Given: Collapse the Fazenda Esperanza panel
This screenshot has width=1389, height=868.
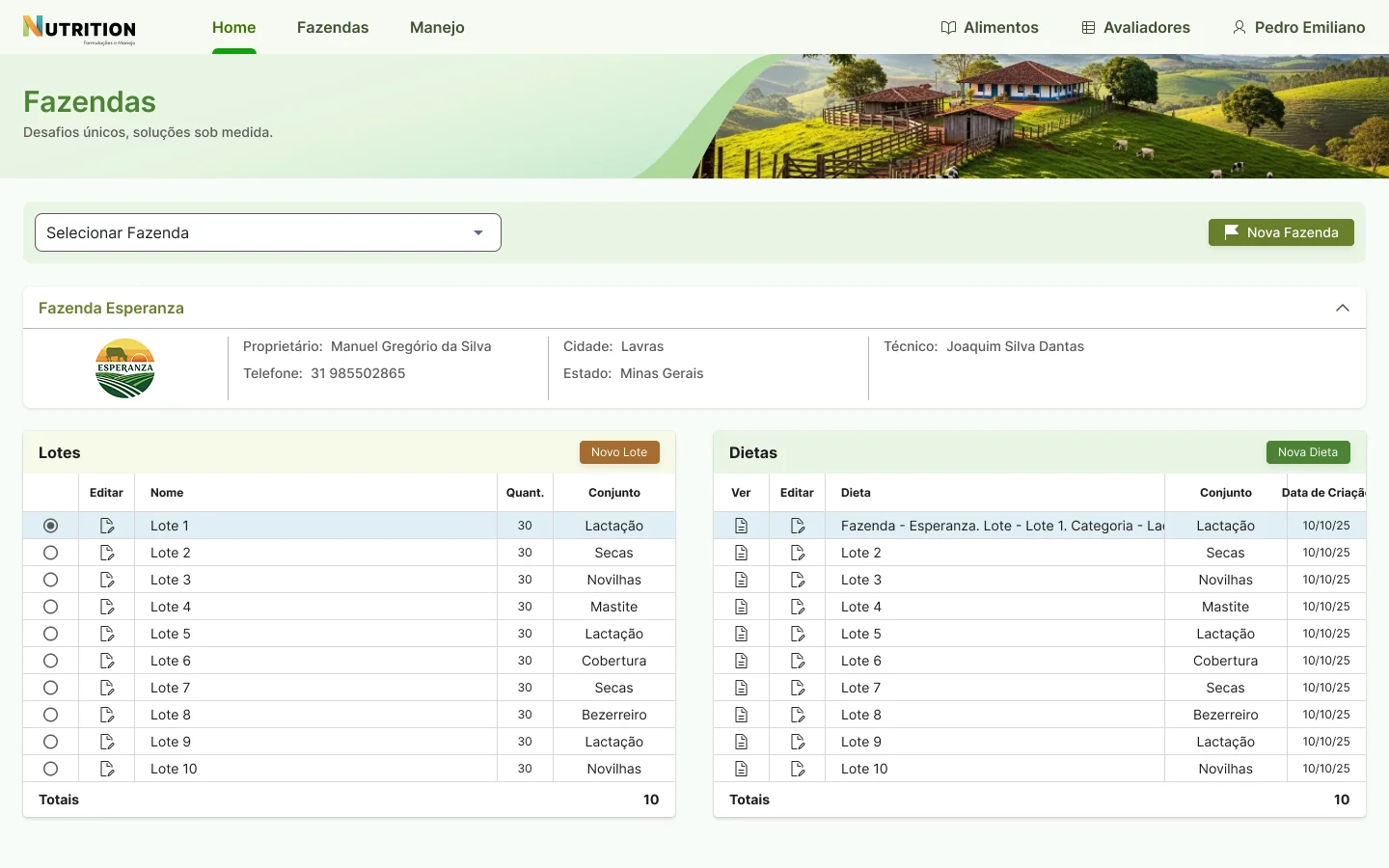Looking at the screenshot, I should tap(1343, 308).
